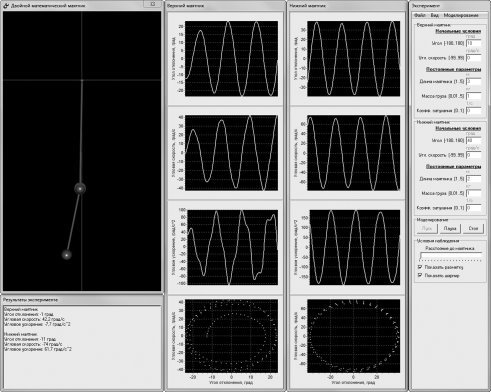
Task: Select the lower pendulum damping coefficient field
Action: (x=473, y=208)
